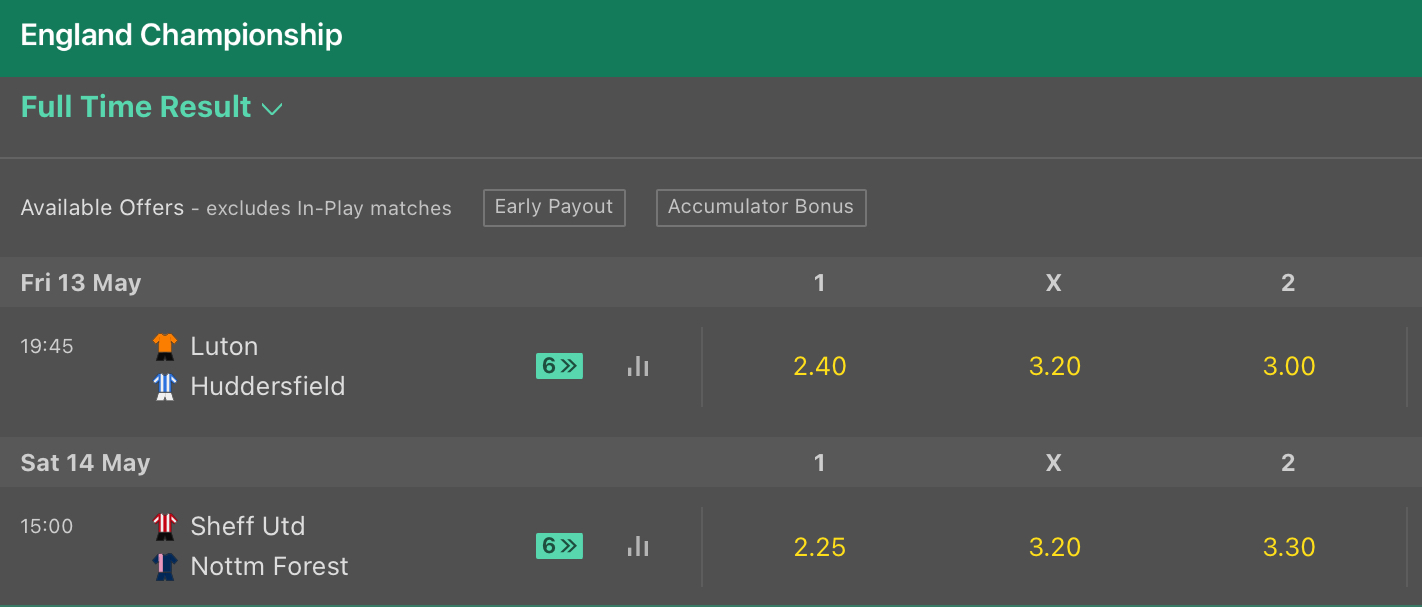Open more markets badge for Luton v Huddersfield

560,366
